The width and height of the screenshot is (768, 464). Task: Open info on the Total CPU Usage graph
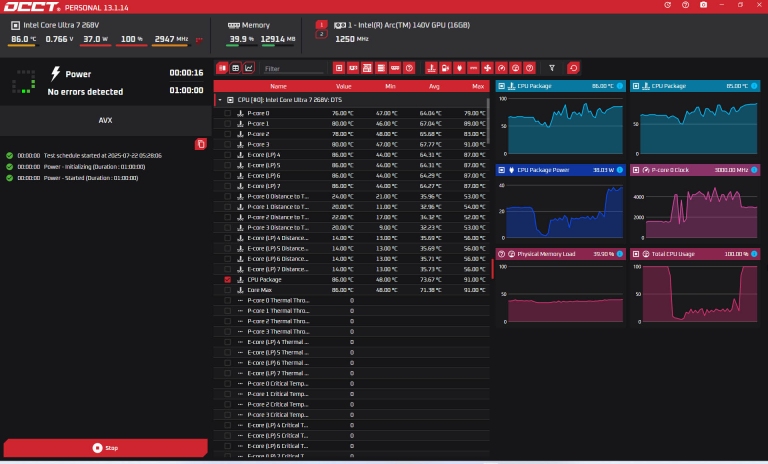[x=754, y=254]
